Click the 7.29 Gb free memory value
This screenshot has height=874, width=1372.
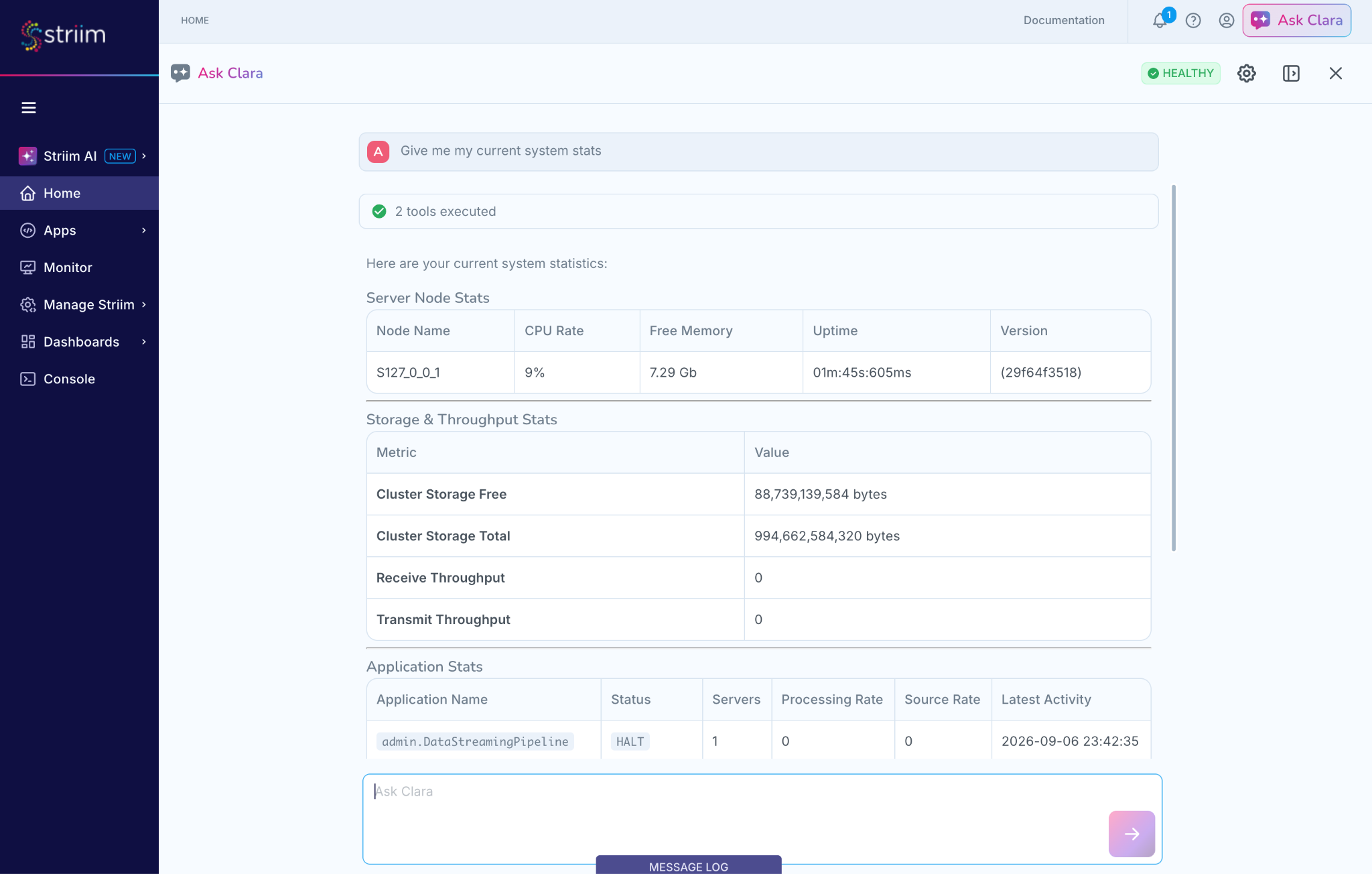tap(673, 373)
